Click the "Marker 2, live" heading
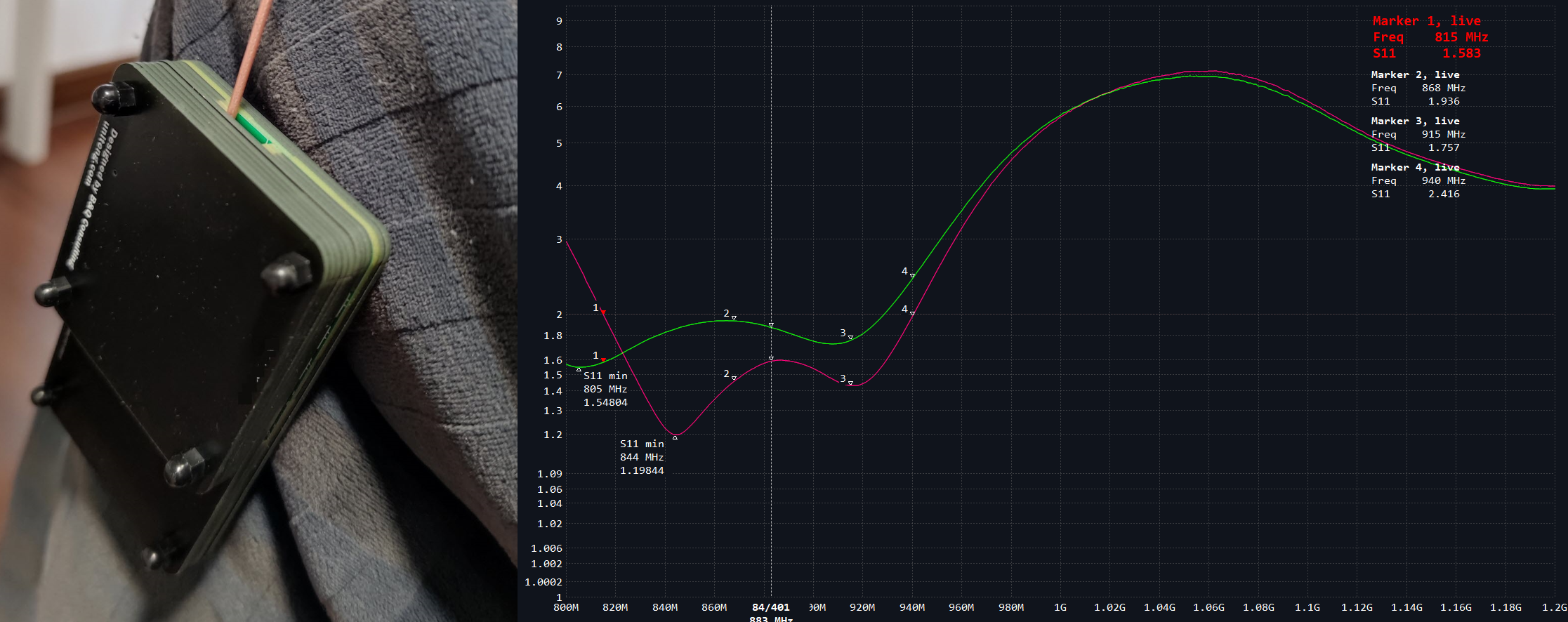Screen dimensions: 1568x622 coord(1415,74)
